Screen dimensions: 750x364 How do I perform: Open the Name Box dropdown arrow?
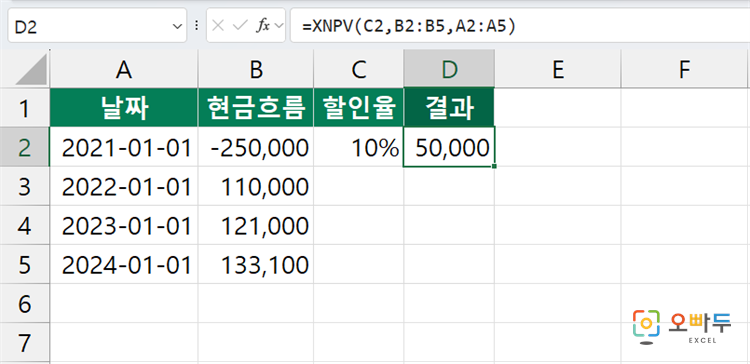(x=177, y=26)
